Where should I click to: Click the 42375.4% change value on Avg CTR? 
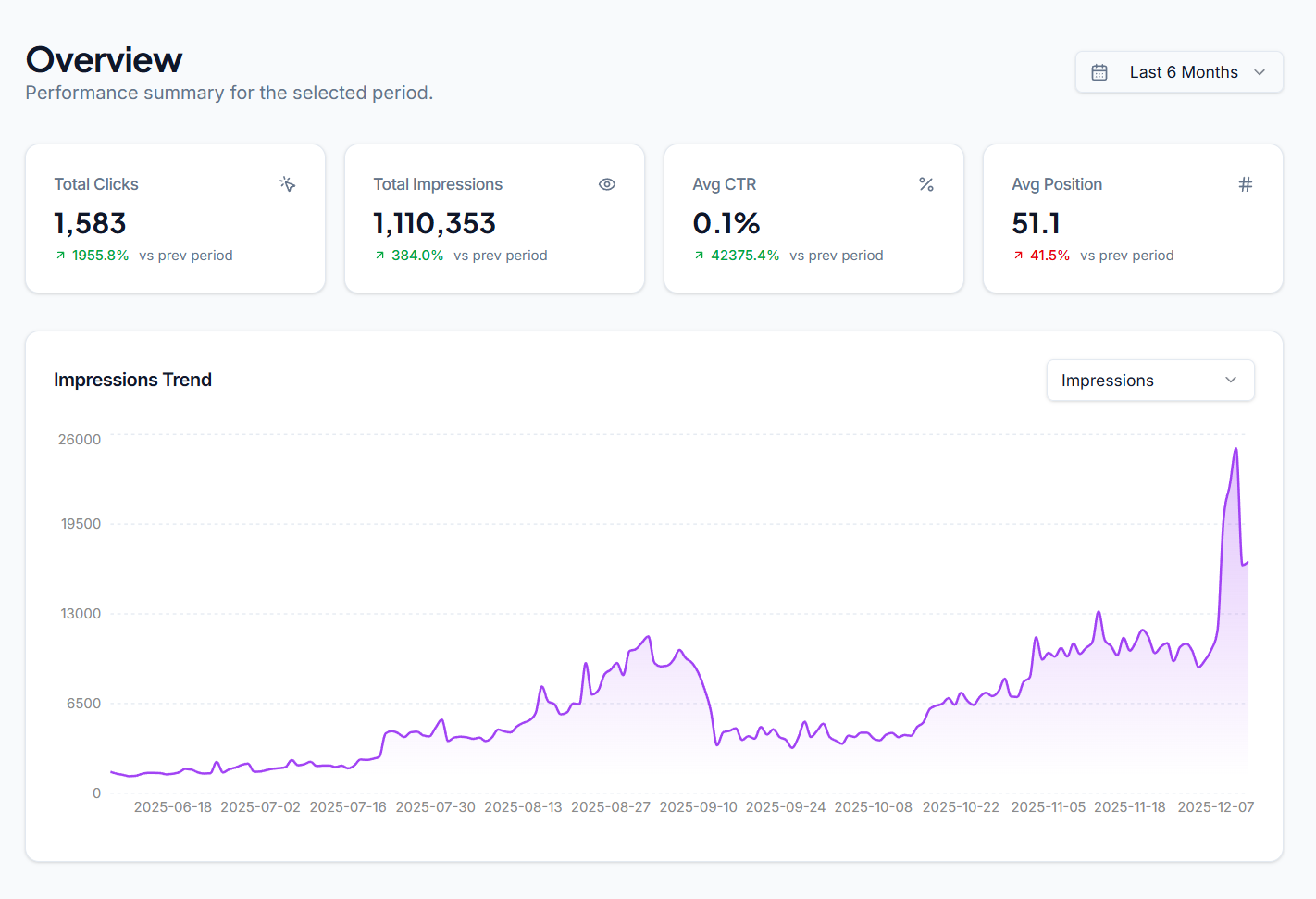click(745, 255)
